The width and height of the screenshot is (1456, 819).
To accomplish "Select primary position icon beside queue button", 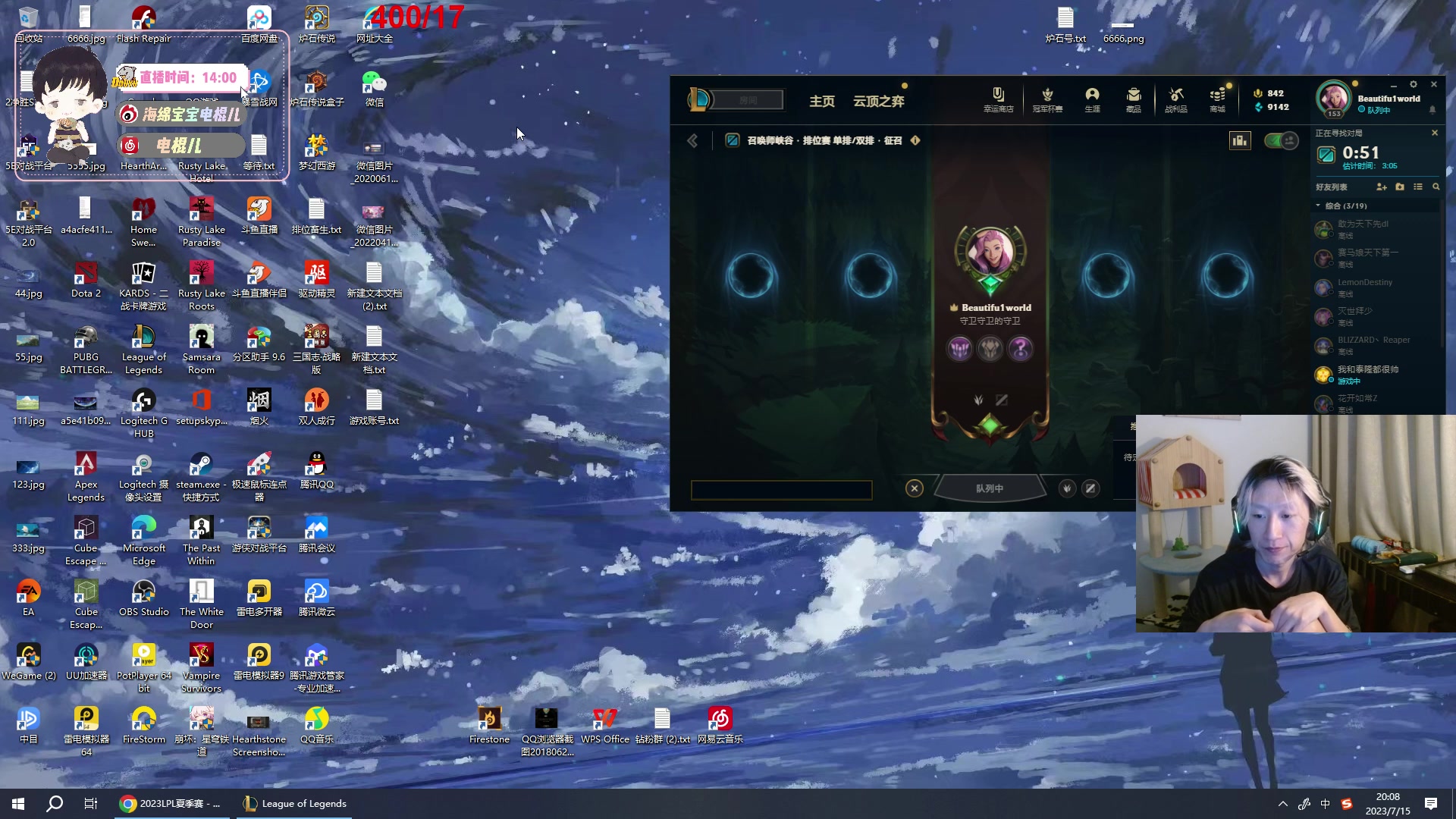I will (1067, 488).
